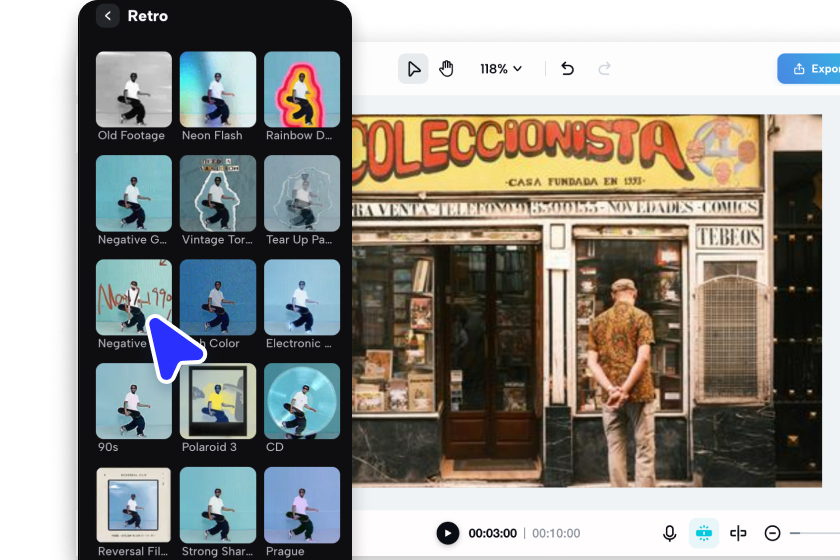
Task: Open the 118% zoom dropdown
Action: pyautogui.click(x=500, y=69)
